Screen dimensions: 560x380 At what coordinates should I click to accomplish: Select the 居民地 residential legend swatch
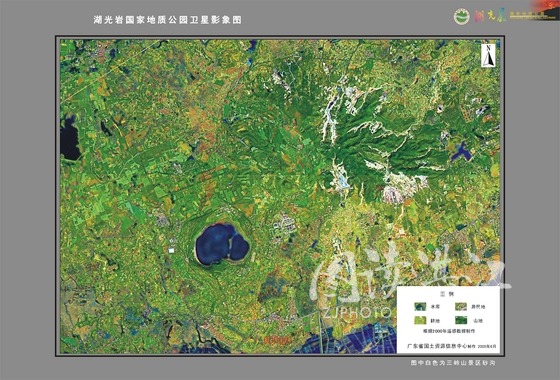click(x=461, y=306)
